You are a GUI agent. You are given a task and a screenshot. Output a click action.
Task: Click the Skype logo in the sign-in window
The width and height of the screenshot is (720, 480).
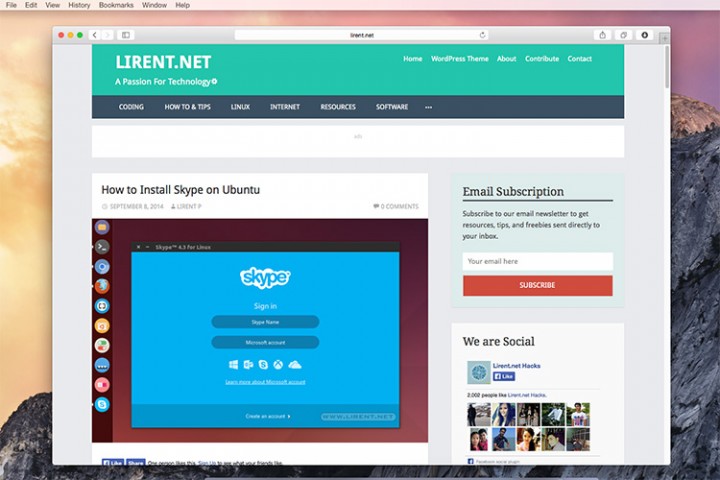coord(265,277)
